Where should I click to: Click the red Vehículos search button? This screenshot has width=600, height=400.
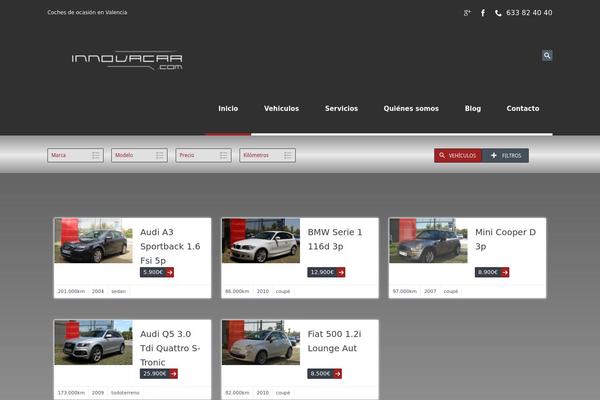coord(458,155)
